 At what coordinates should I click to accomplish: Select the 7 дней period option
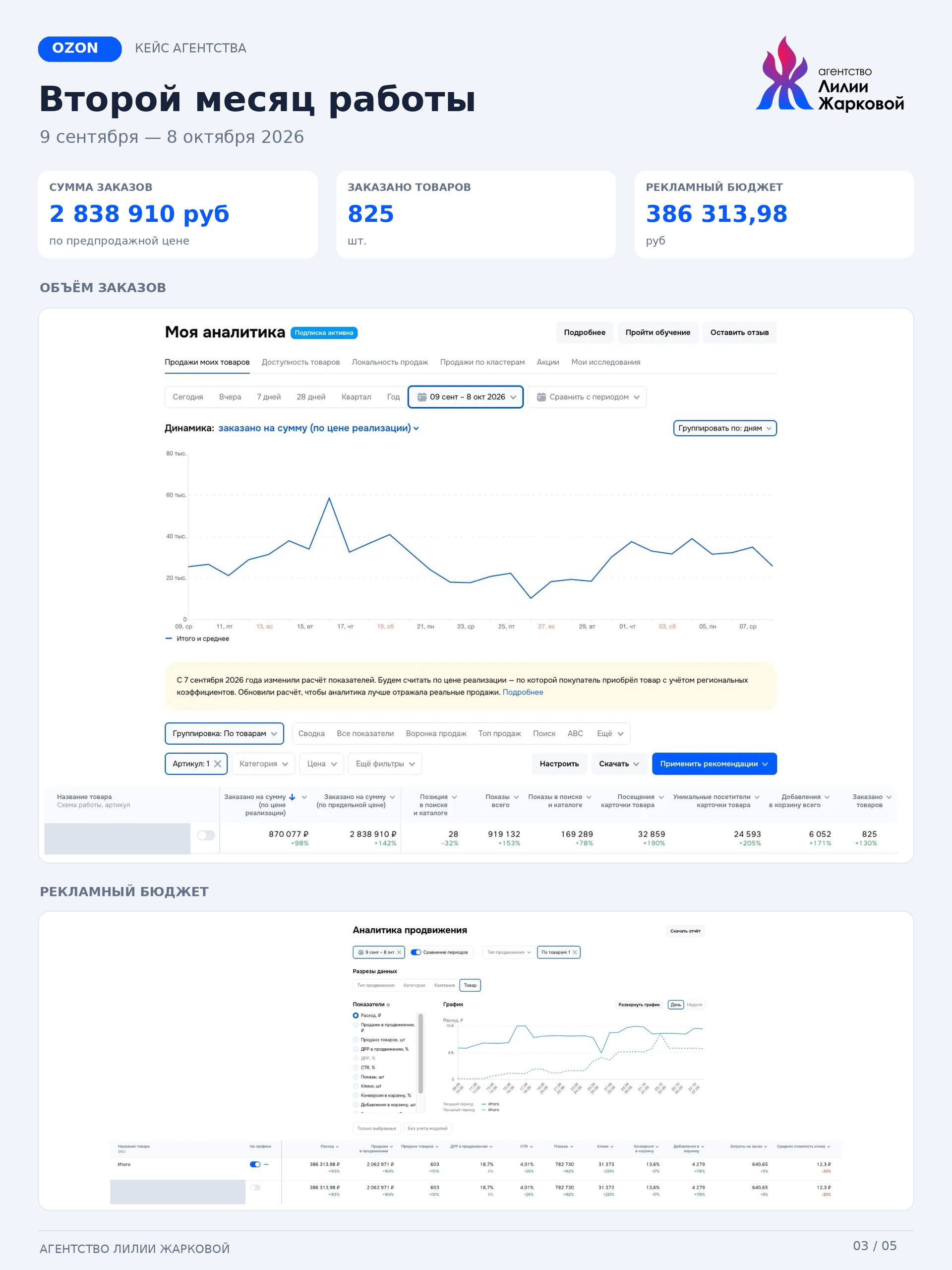(269, 397)
